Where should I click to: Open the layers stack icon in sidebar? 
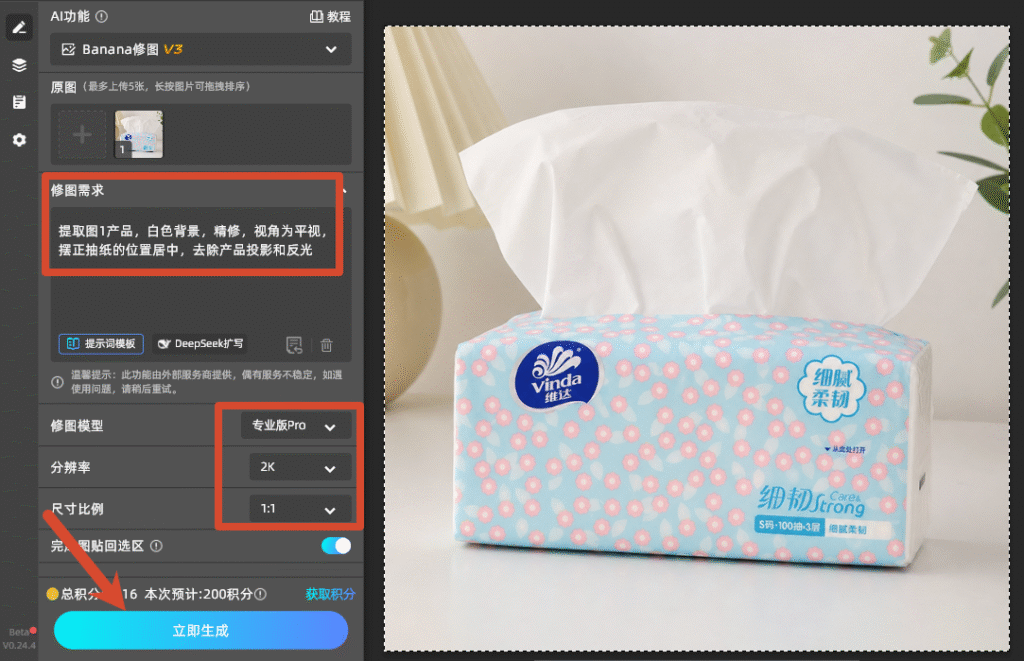click(x=19, y=65)
